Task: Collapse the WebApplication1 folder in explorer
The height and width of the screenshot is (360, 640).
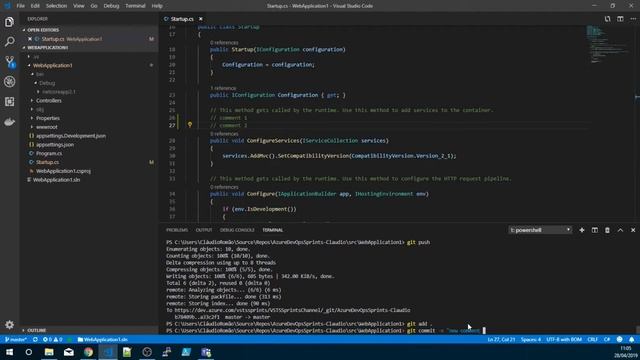Action: (52, 65)
